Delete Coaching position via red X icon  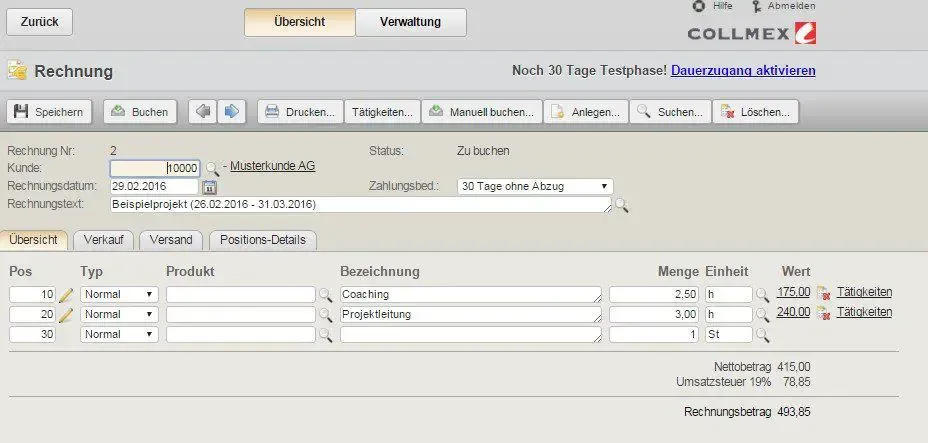[823, 293]
